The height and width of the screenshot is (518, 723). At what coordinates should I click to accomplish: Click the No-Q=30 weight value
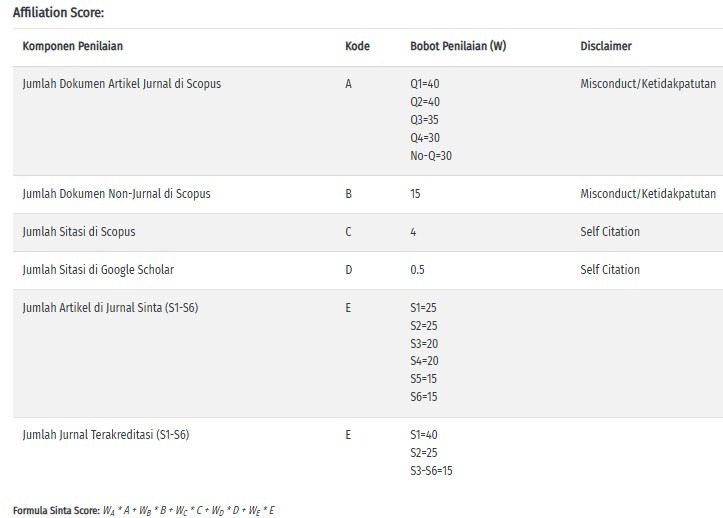(431, 156)
